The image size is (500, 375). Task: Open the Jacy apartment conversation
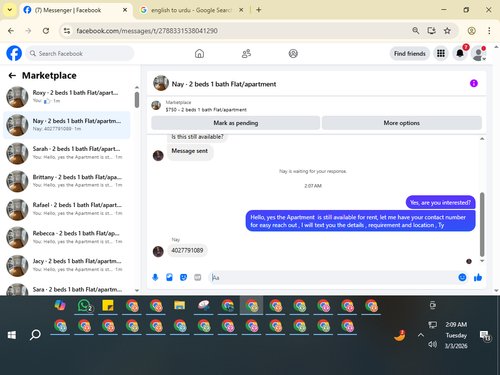point(67,265)
